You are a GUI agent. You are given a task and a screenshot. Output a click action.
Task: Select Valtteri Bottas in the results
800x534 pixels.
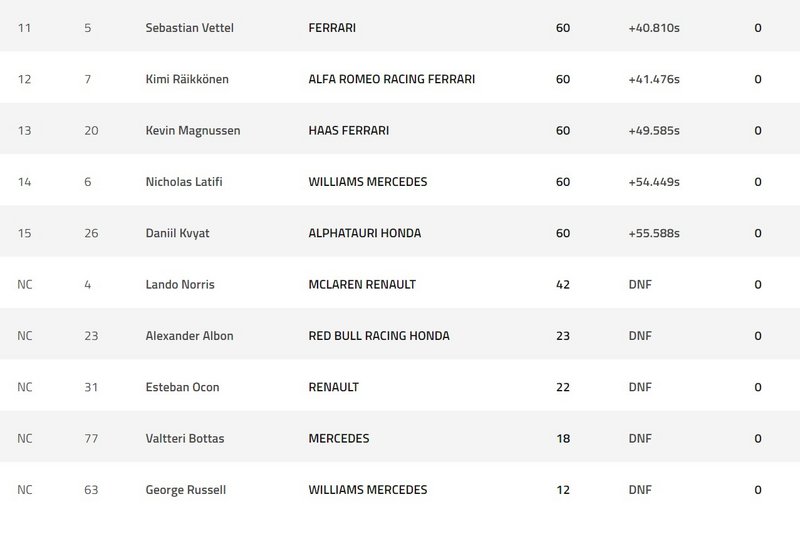point(182,438)
